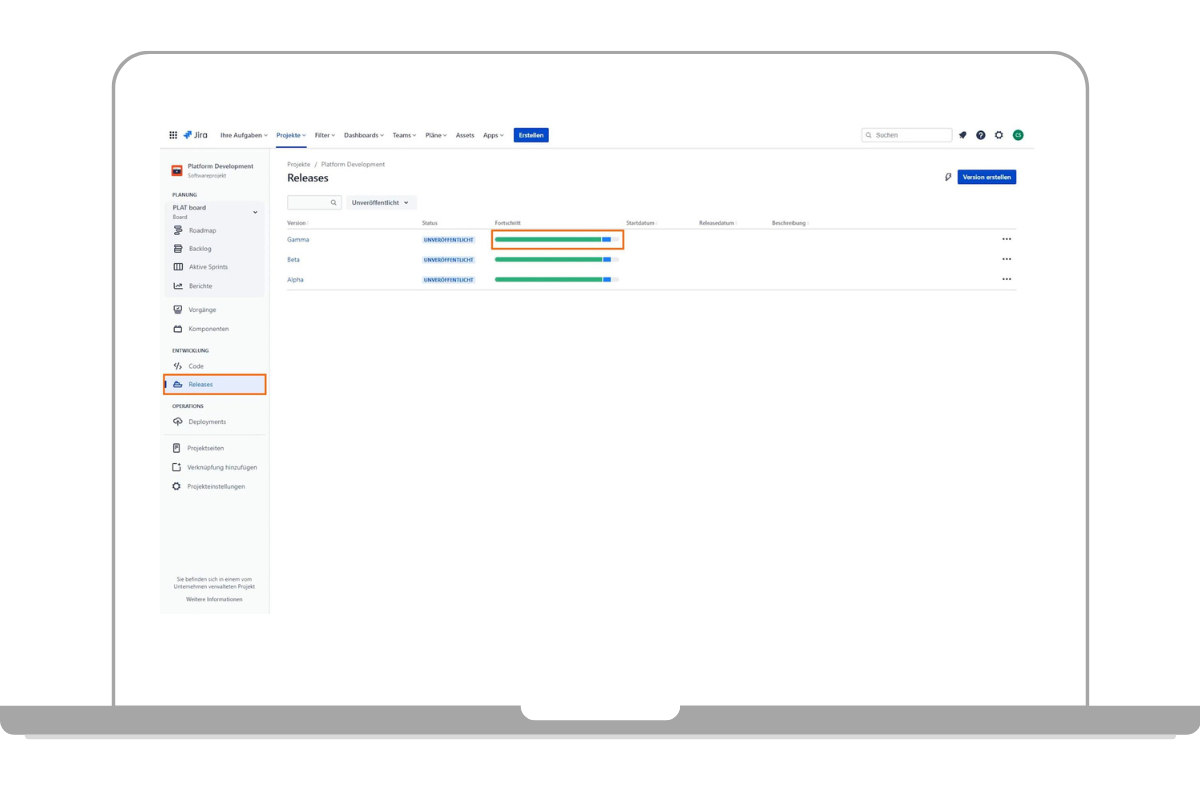Open Deployments in the sidebar
Viewport: 1200px width, 790px height.
tap(207, 422)
